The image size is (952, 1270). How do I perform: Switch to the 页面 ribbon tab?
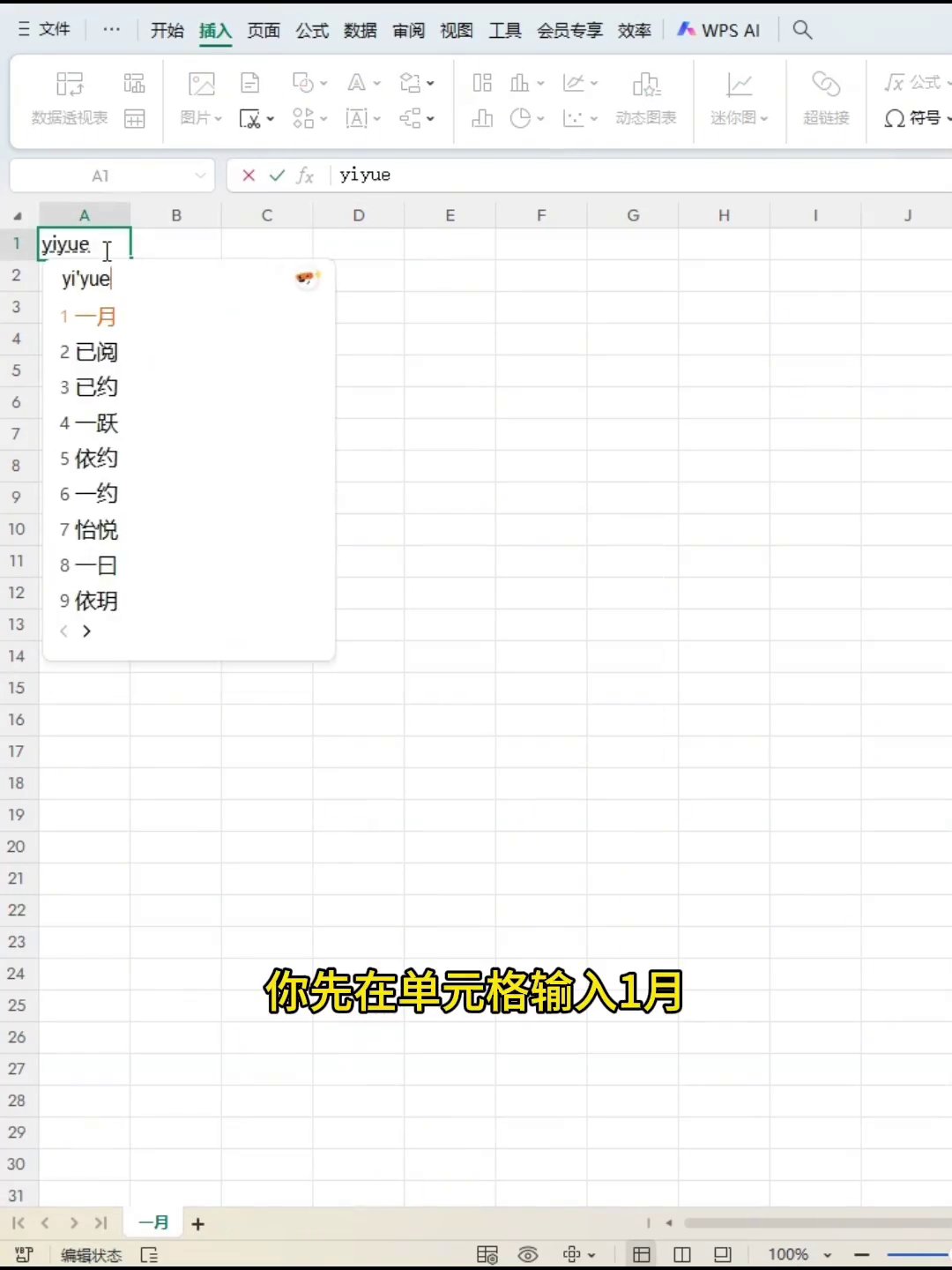(x=264, y=30)
